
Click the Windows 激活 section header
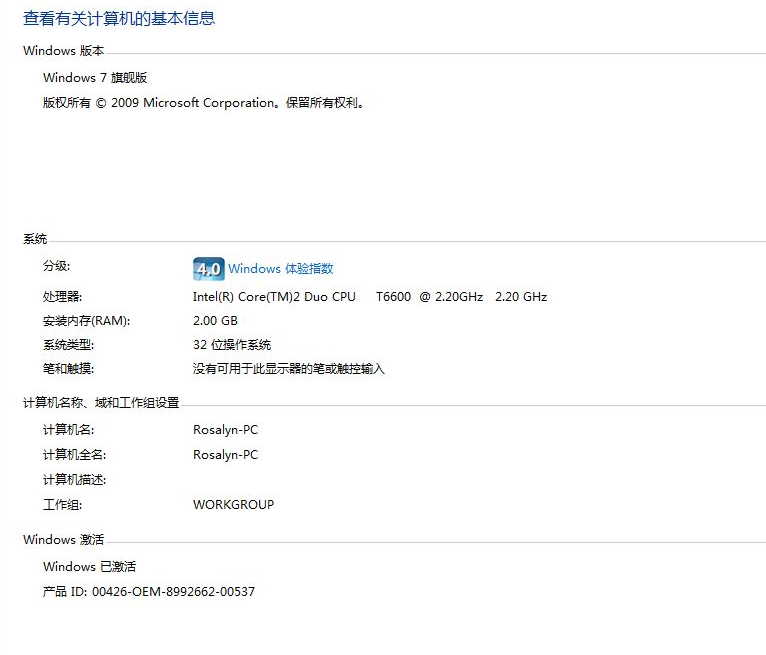63,540
